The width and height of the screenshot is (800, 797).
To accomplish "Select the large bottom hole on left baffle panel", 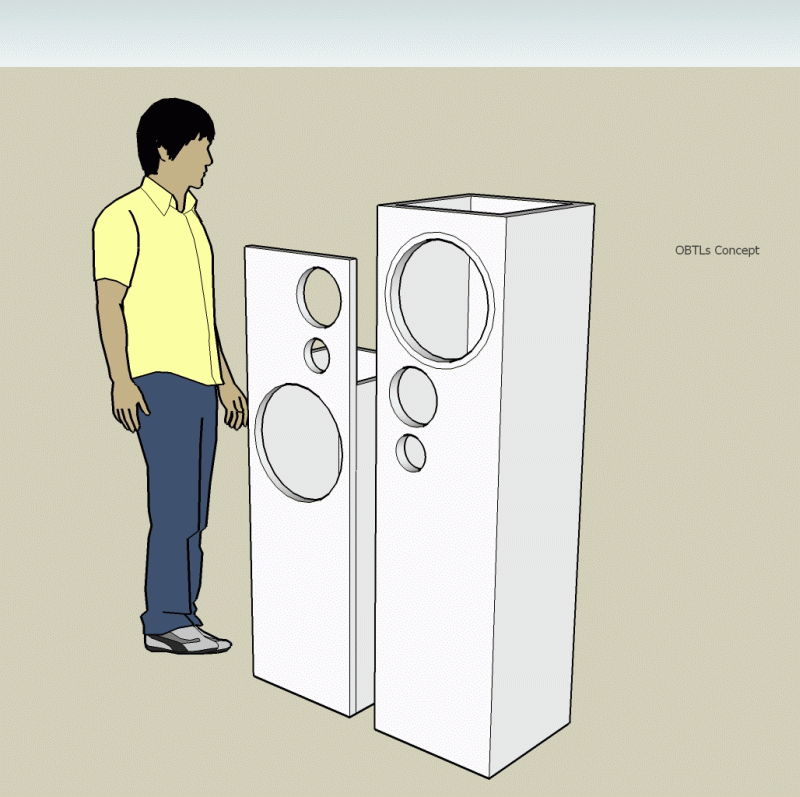I will click(x=298, y=443).
